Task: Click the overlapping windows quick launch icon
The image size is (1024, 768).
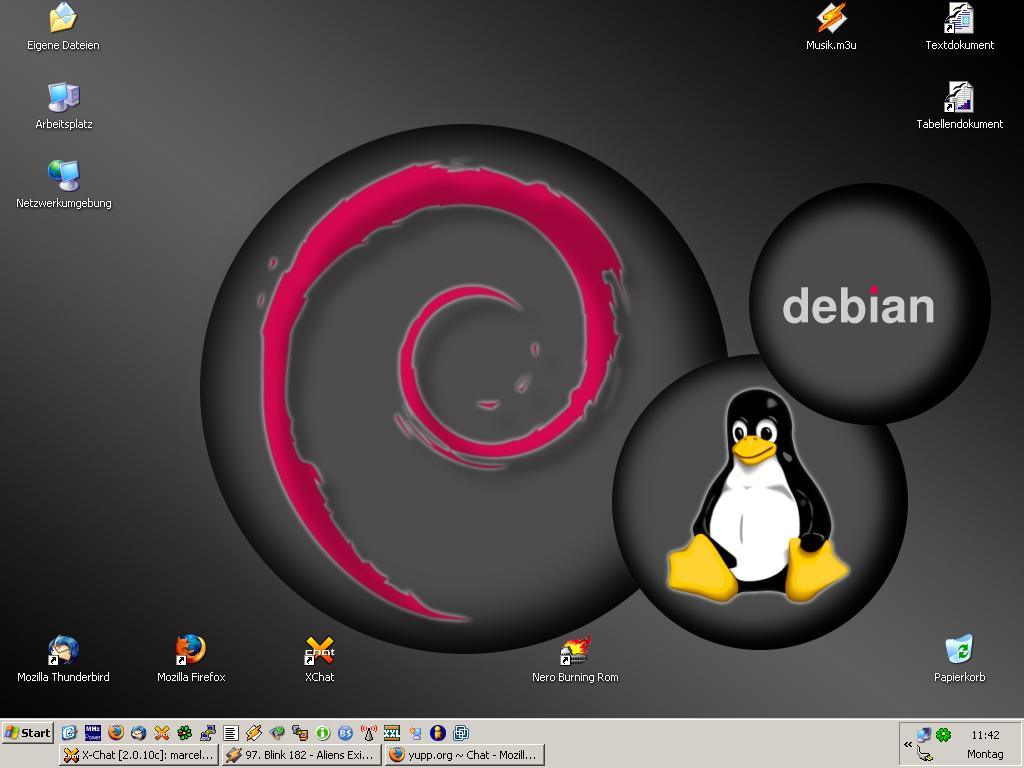Action: click(461, 733)
